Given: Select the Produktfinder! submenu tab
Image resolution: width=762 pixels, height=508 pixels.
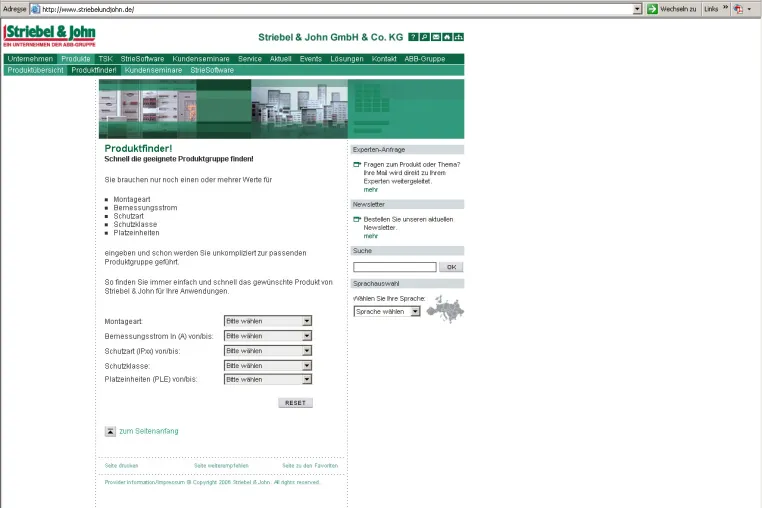Looking at the screenshot, I should [x=94, y=70].
